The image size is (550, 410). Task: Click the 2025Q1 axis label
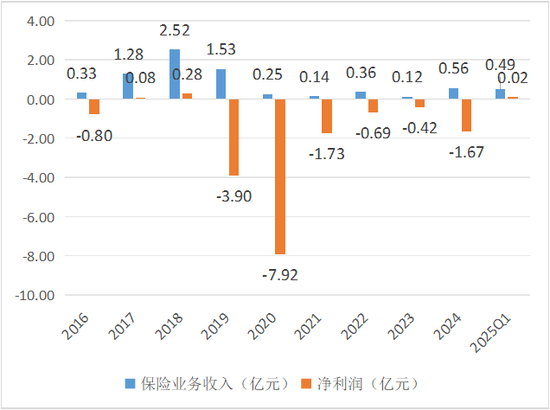(x=491, y=334)
